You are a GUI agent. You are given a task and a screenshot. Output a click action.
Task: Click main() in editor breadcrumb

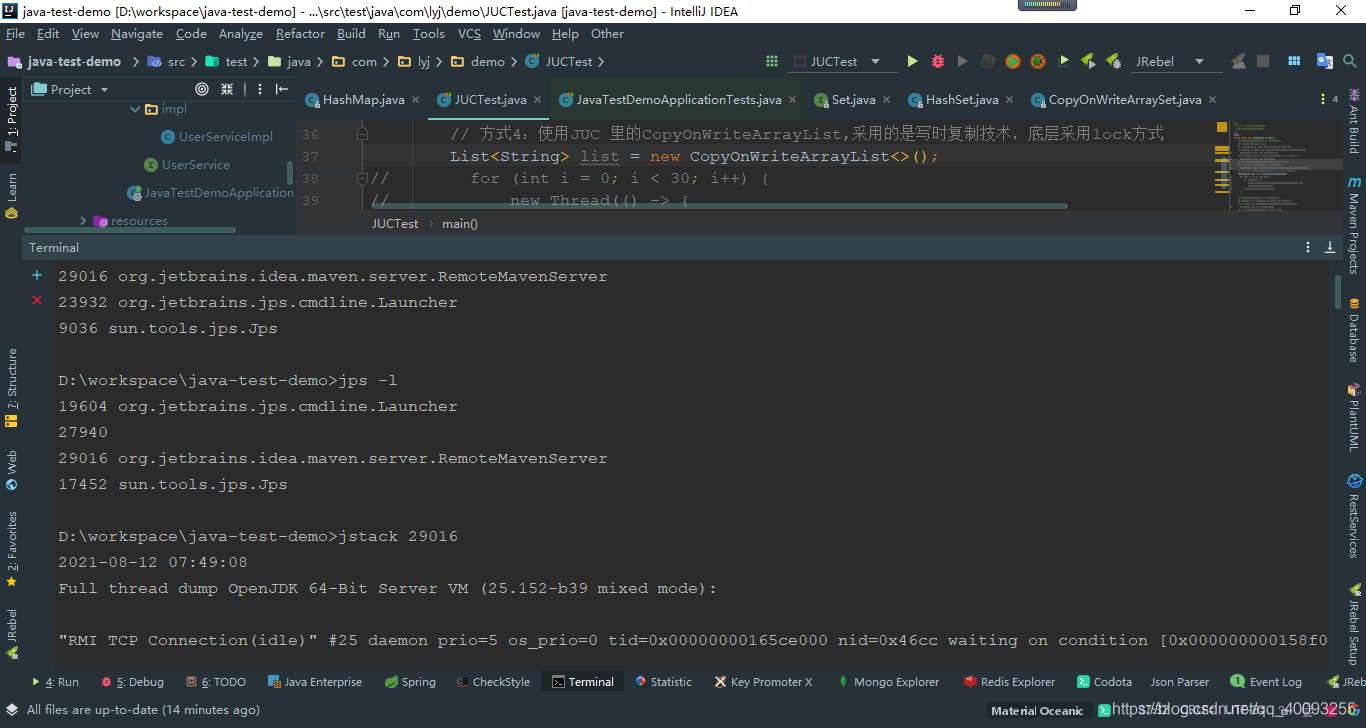pyautogui.click(x=460, y=224)
